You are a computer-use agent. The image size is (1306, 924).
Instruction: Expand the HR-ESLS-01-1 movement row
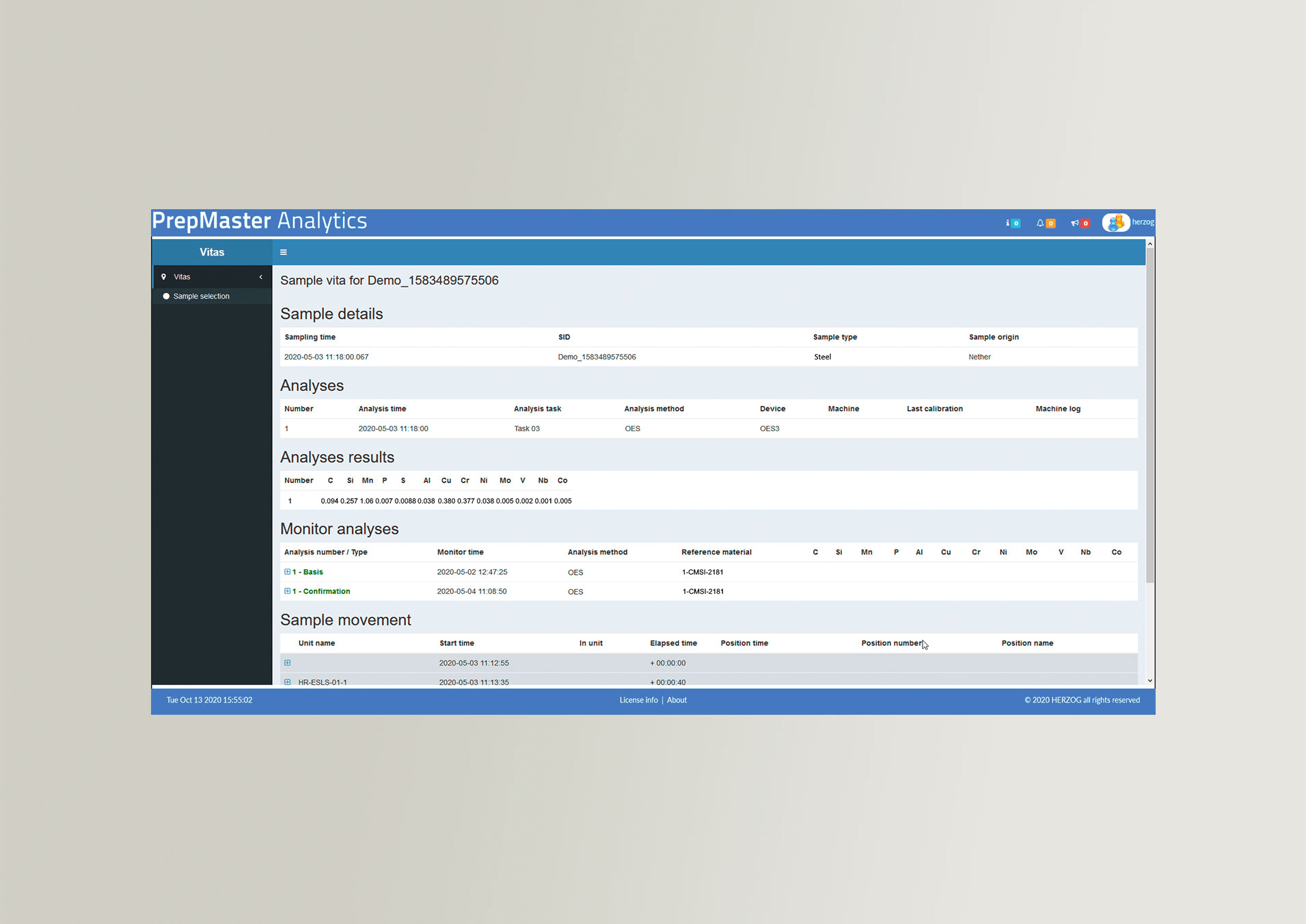tap(287, 681)
